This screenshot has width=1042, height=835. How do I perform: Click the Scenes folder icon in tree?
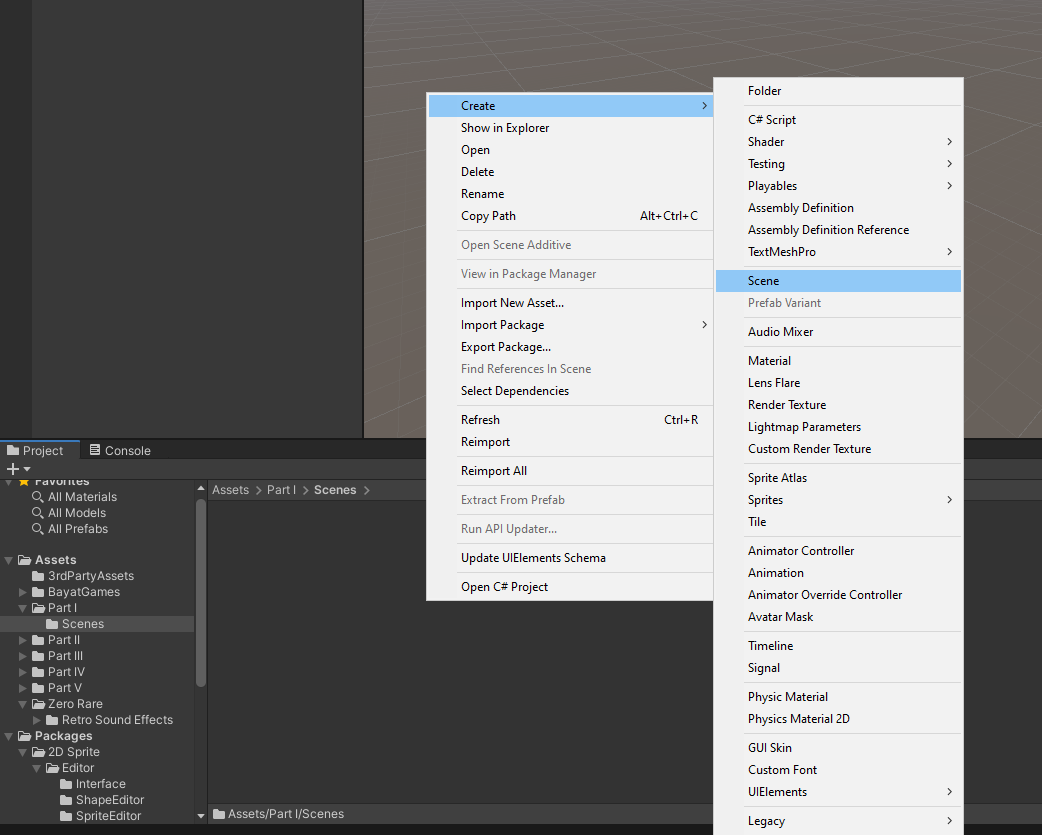[x=52, y=624]
